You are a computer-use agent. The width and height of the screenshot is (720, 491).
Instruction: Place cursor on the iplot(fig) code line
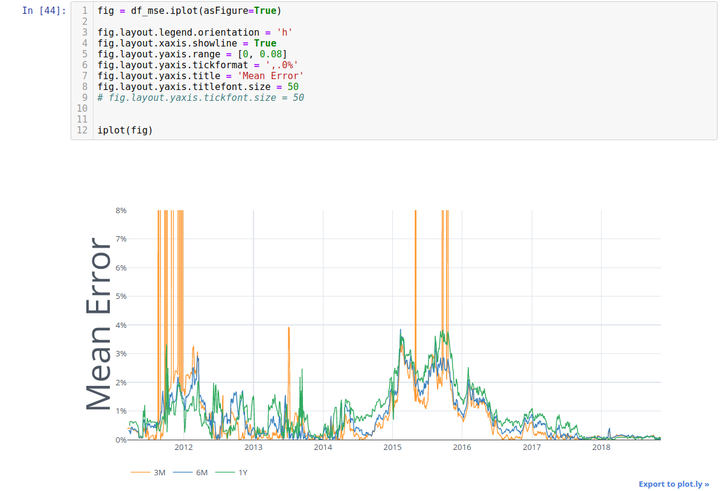(125, 130)
